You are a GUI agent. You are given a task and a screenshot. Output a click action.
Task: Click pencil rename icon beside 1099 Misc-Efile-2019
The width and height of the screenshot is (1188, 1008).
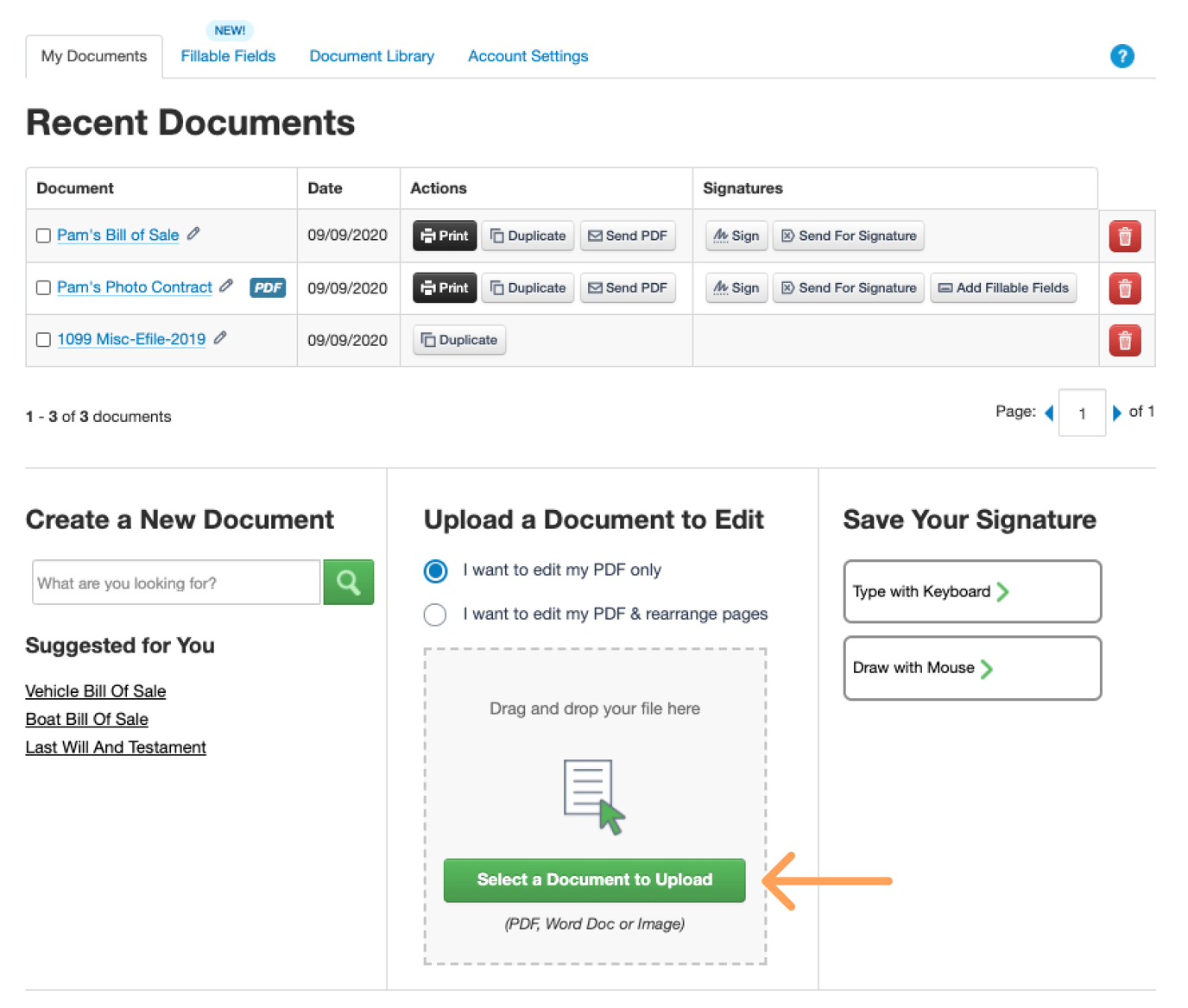click(220, 337)
